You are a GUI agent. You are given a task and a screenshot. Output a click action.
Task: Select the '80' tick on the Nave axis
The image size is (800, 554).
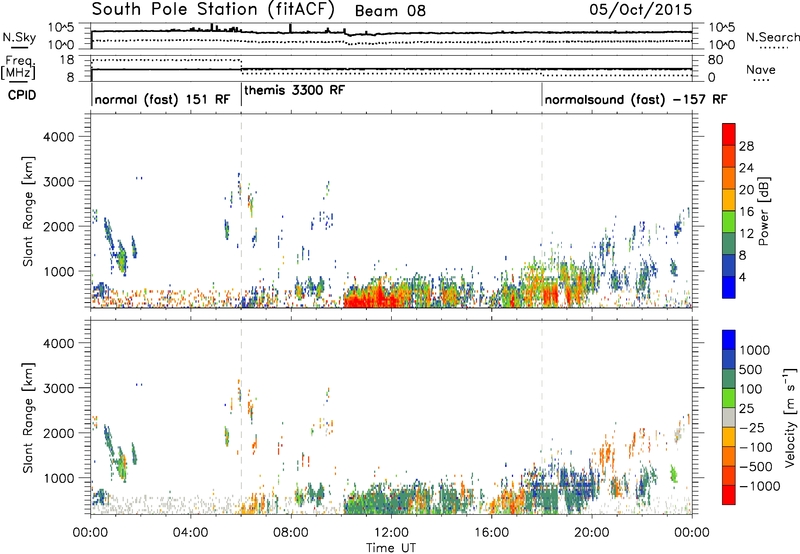716,60
